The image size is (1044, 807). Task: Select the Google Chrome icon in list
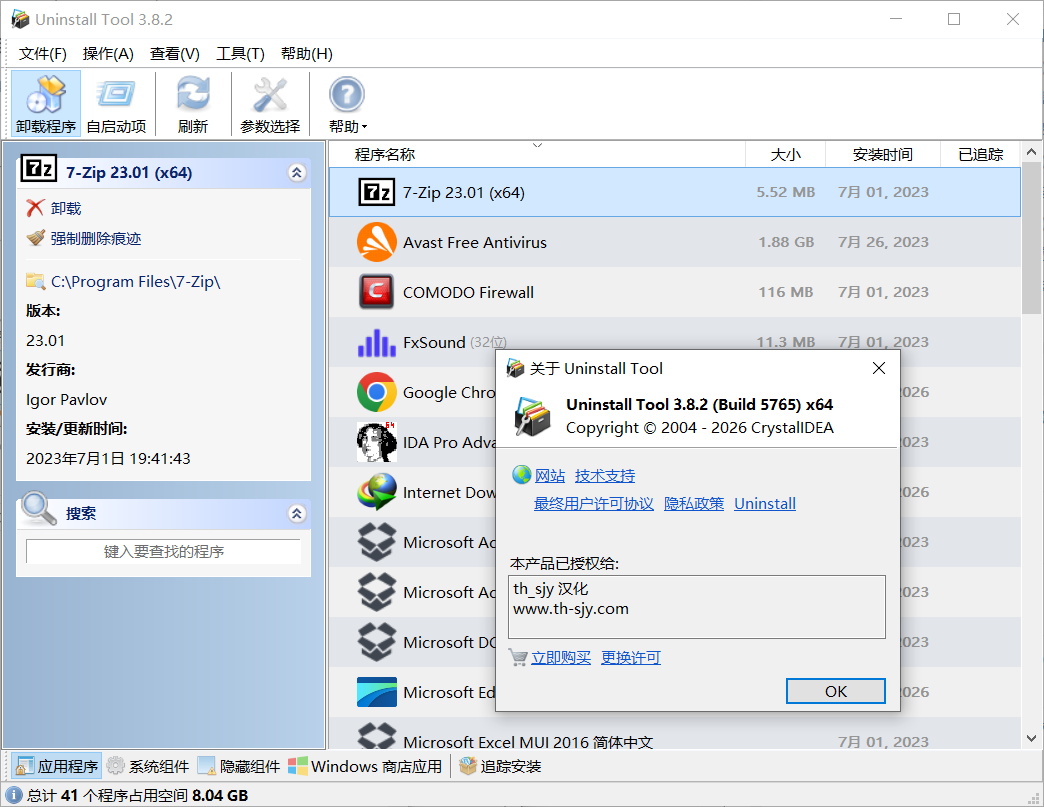point(377,392)
